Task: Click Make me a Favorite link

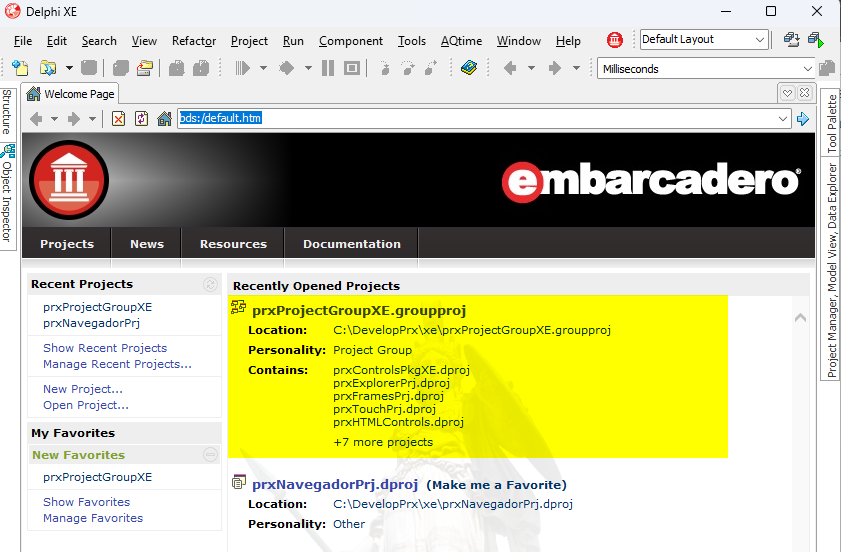Action: (497, 485)
